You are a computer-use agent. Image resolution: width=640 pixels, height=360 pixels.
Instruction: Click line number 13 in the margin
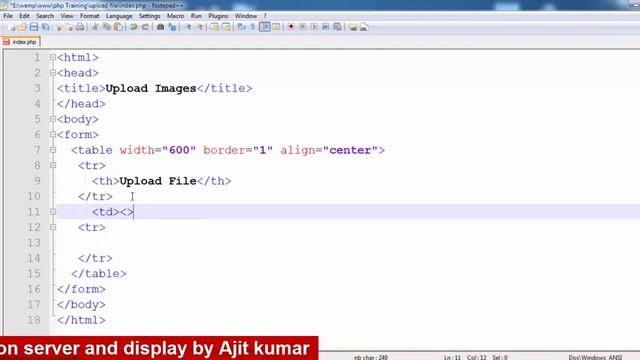(x=33, y=243)
